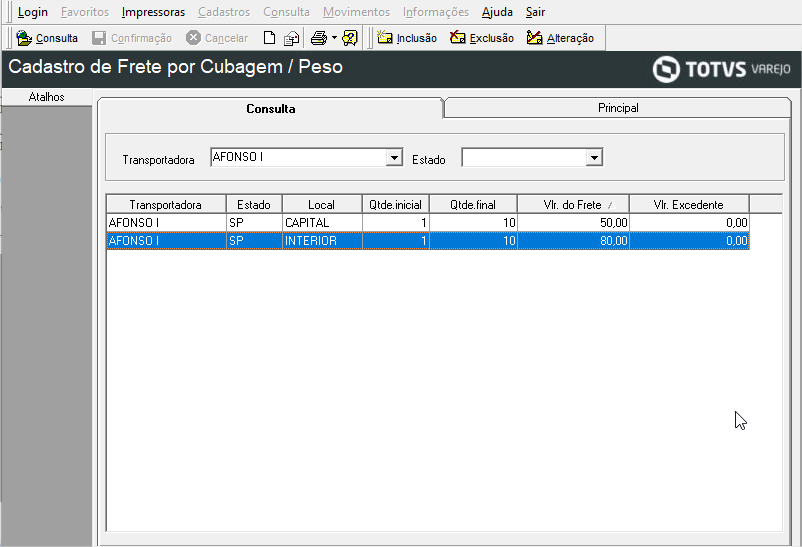Viewport: 802px width, 547px height.
Task: Click the Sair menu item
Action: (536, 12)
